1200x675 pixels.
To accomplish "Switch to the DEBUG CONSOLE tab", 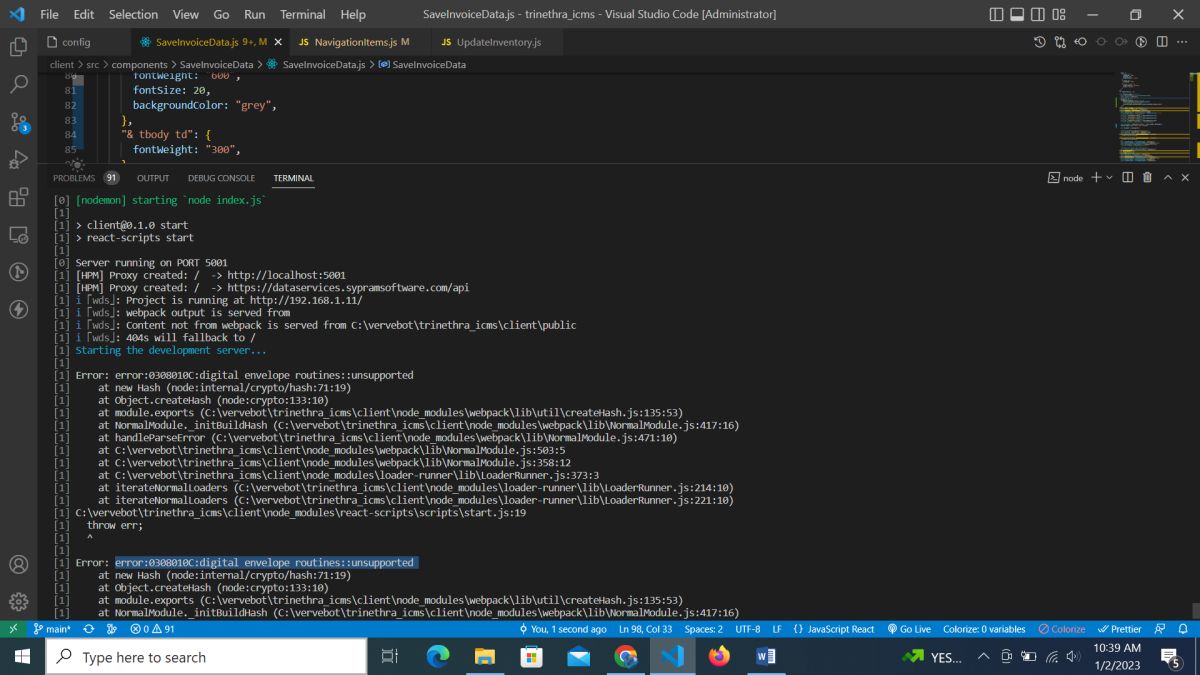I will point(221,178).
